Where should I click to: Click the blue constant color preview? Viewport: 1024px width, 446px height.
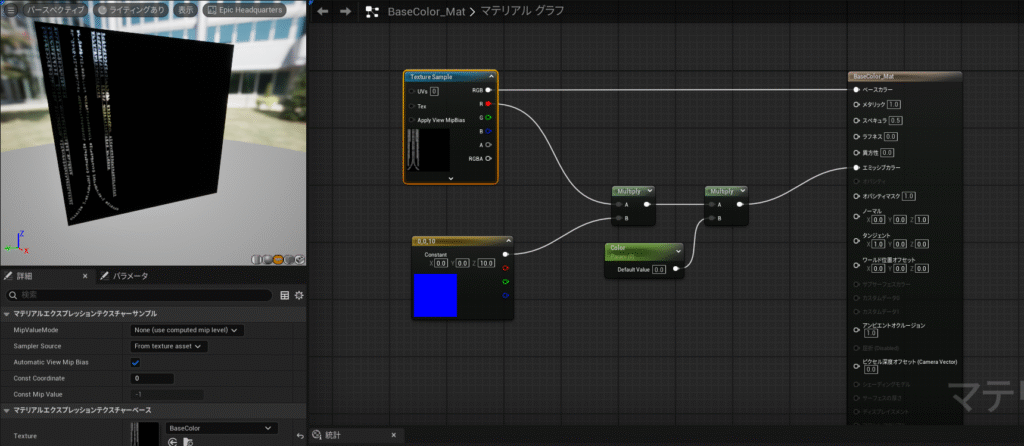click(435, 296)
